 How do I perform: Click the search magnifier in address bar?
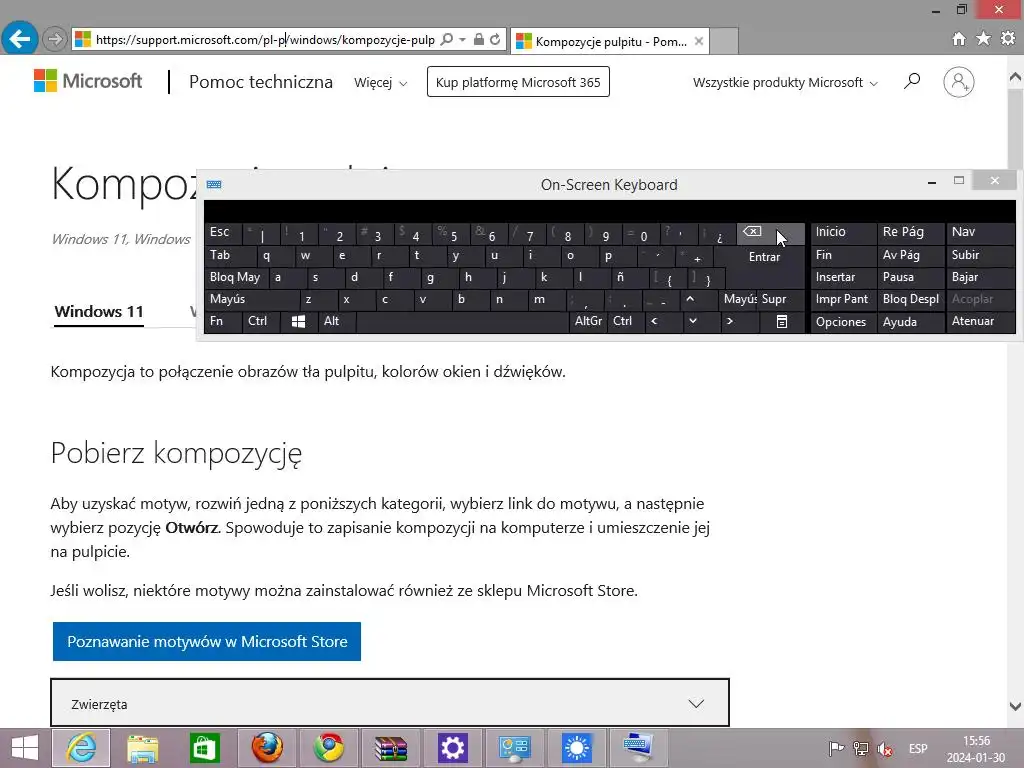pos(447,39)
